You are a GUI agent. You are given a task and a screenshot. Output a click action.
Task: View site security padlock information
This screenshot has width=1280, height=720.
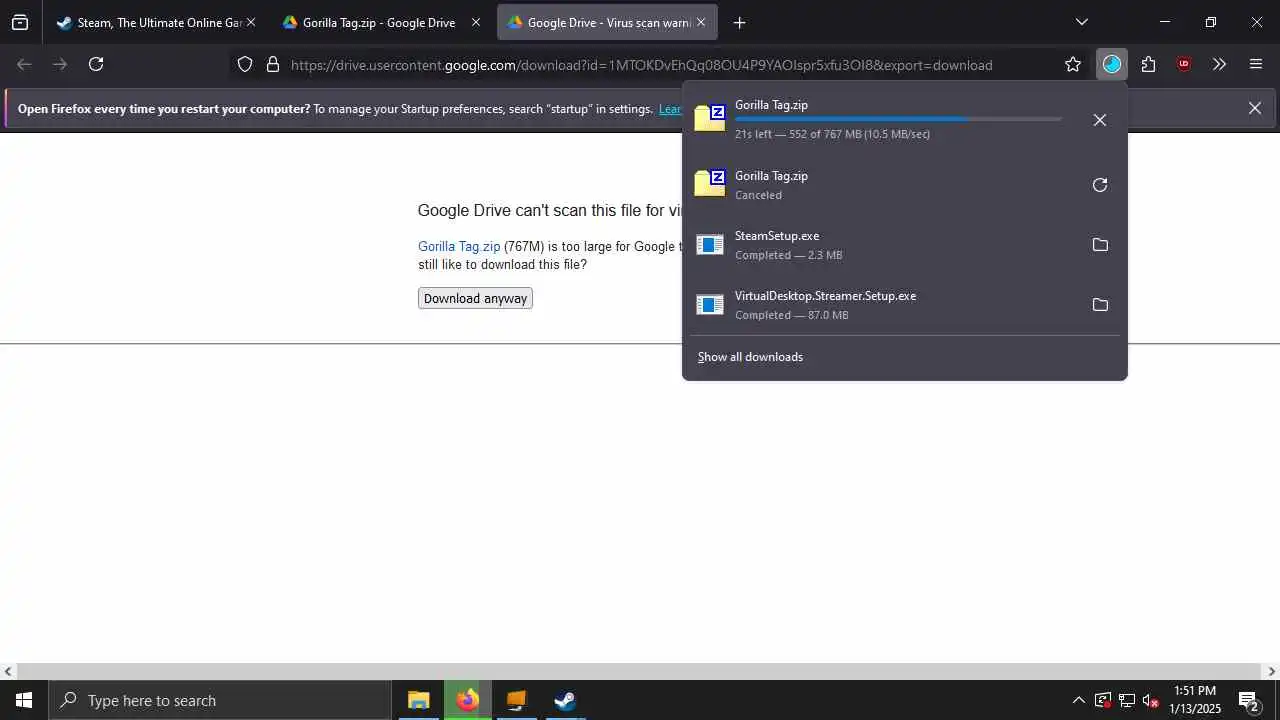point(272,64)
